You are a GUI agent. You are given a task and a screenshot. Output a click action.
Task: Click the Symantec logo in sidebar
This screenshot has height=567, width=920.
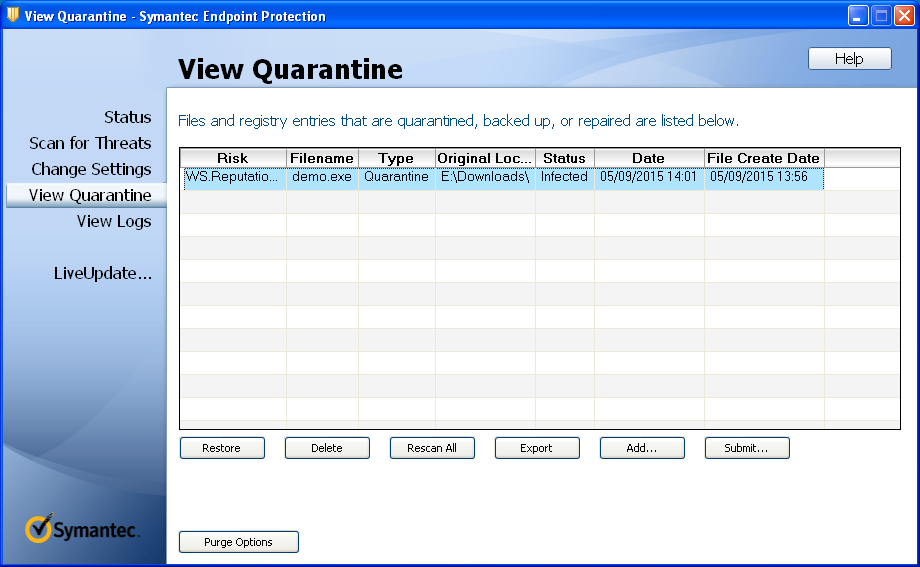pos(82,528)
